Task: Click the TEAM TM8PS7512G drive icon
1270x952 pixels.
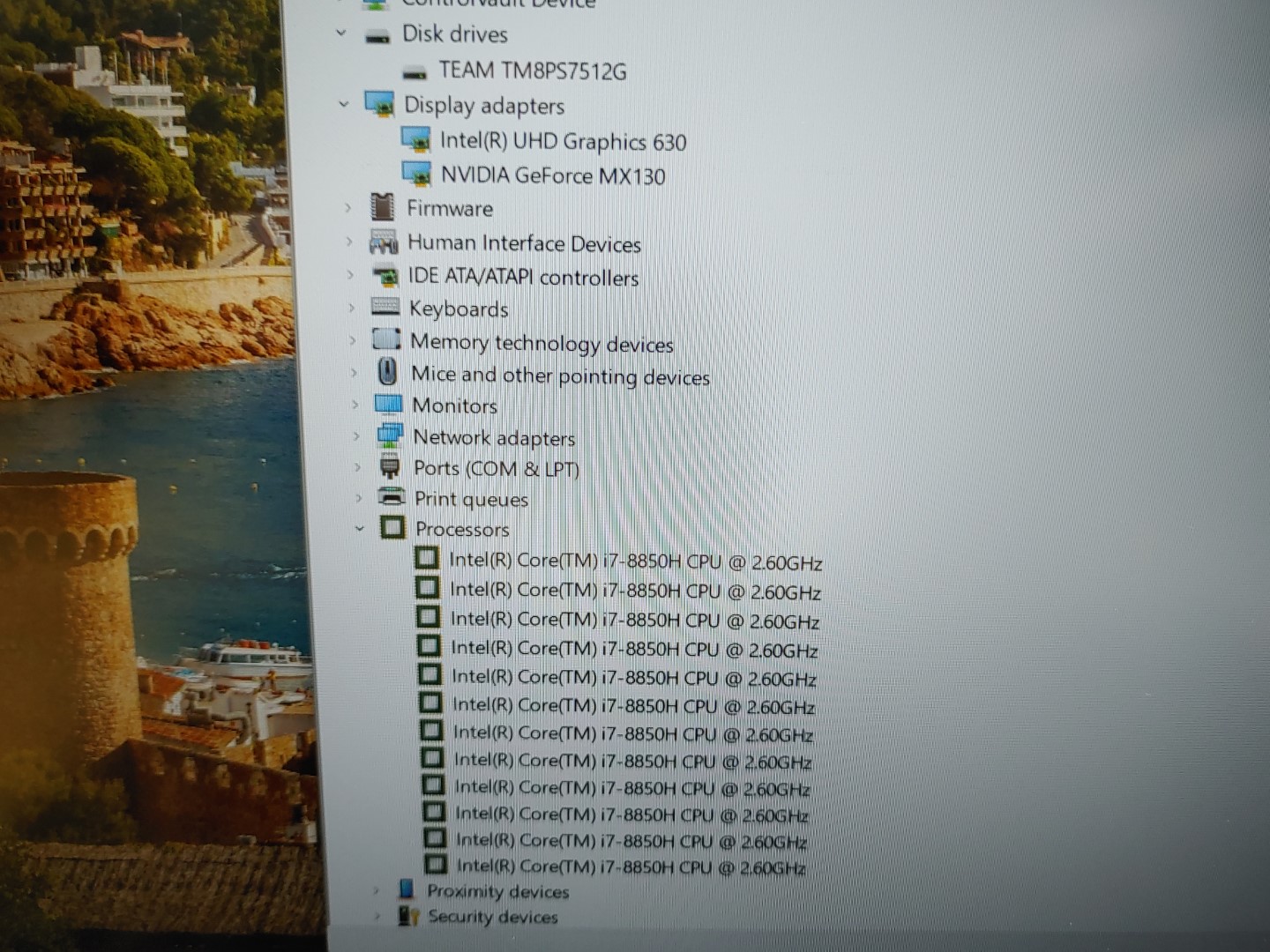Action: point(415,72)
